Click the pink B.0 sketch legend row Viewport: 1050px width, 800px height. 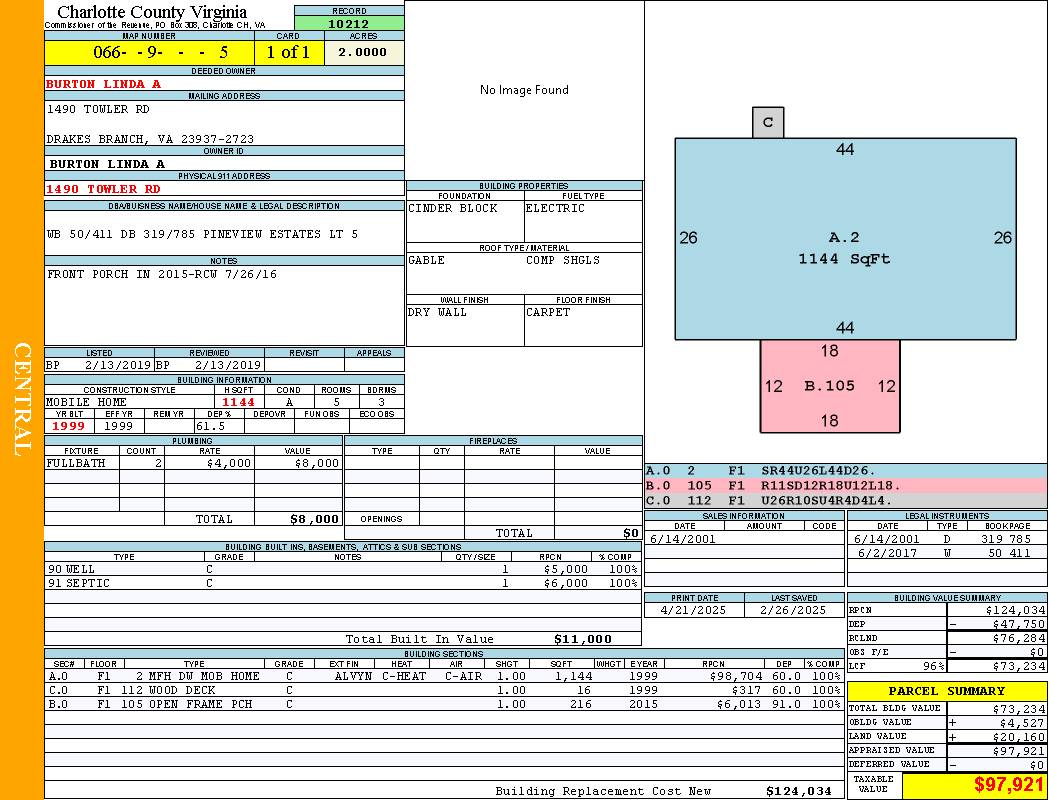[x=845, y=486]
